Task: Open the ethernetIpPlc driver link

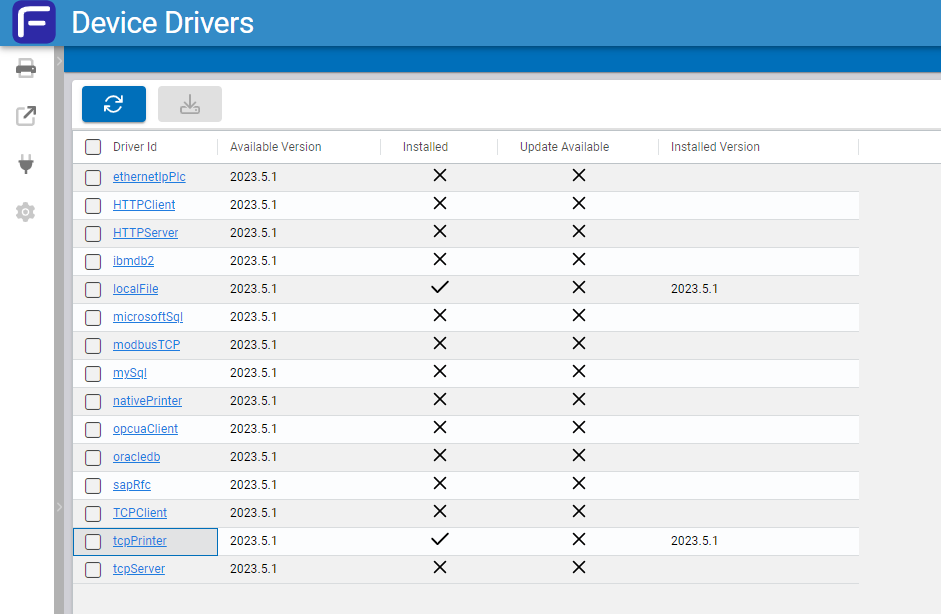Action: click(149, 177)
